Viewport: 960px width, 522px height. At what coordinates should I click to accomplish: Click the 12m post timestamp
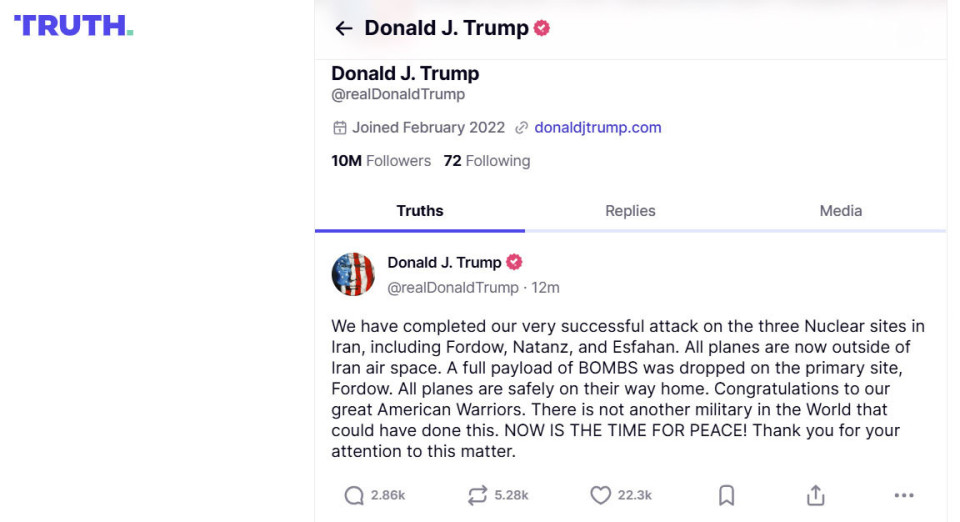pos(545,288)
